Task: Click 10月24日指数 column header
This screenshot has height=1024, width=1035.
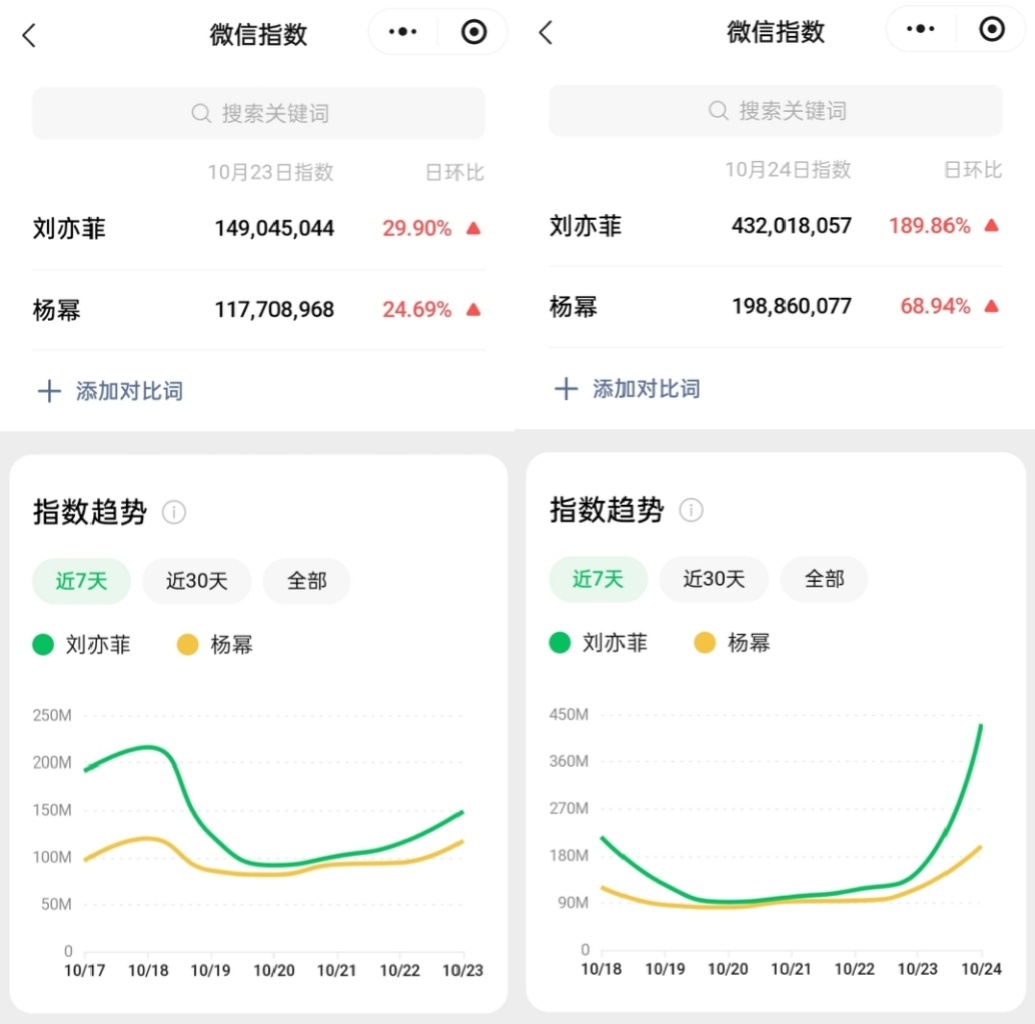Action: tap(788, 170)
